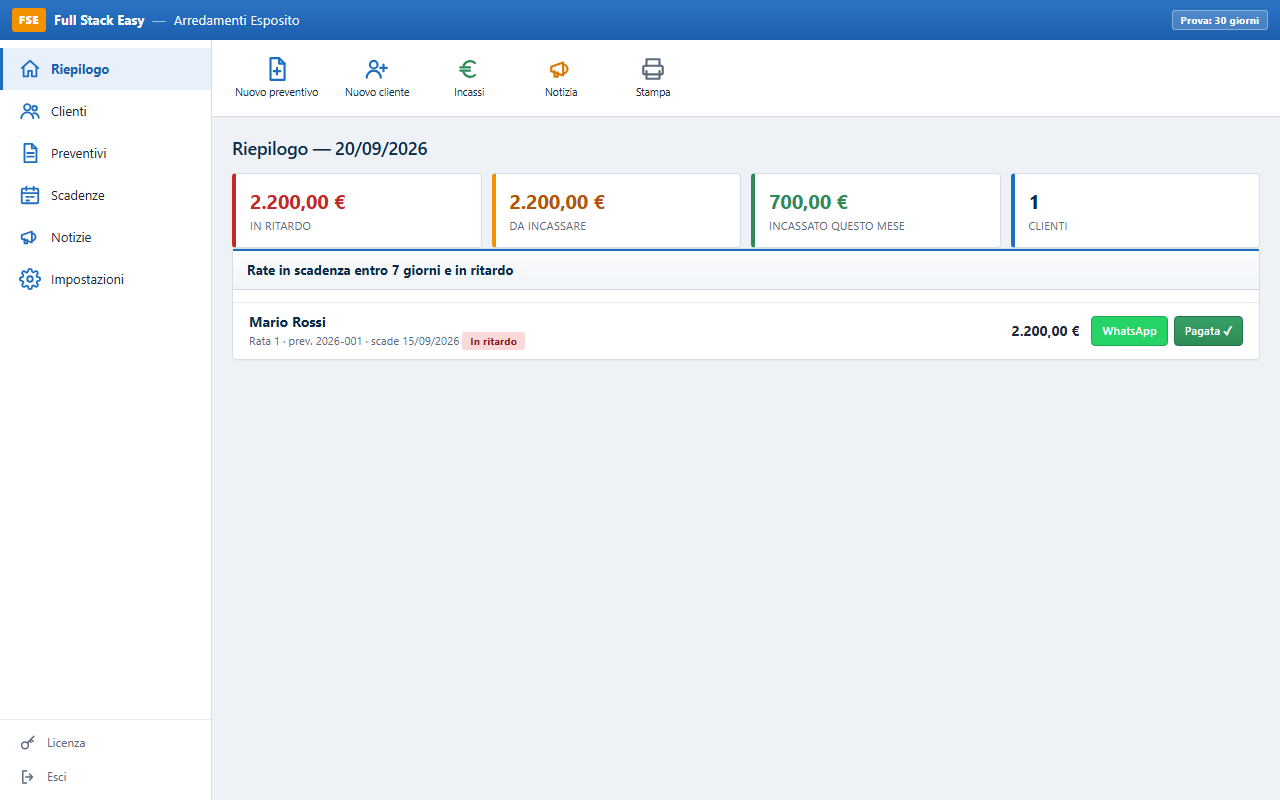
Task: Open the Preventivi section label
Action: (x=79, y=153)
